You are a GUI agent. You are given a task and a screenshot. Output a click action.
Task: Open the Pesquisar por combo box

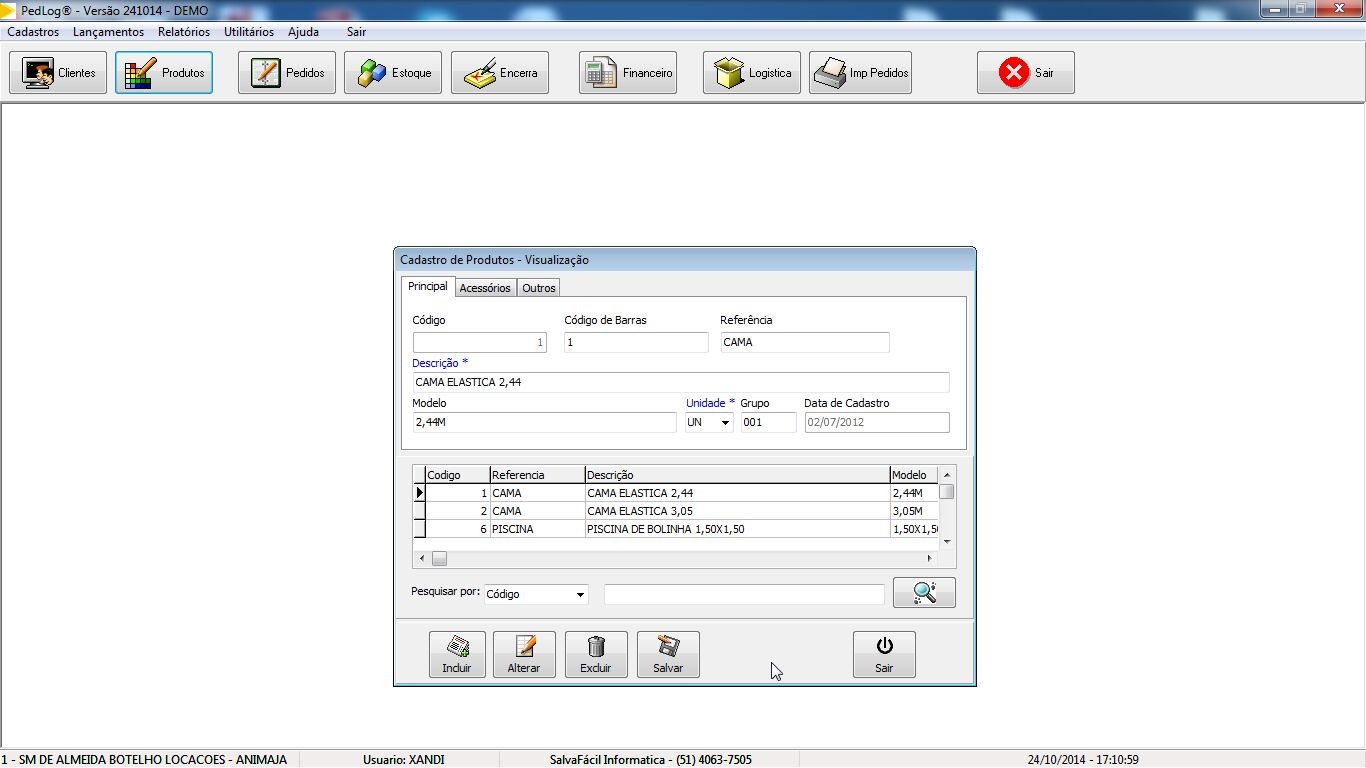[579, 595]
